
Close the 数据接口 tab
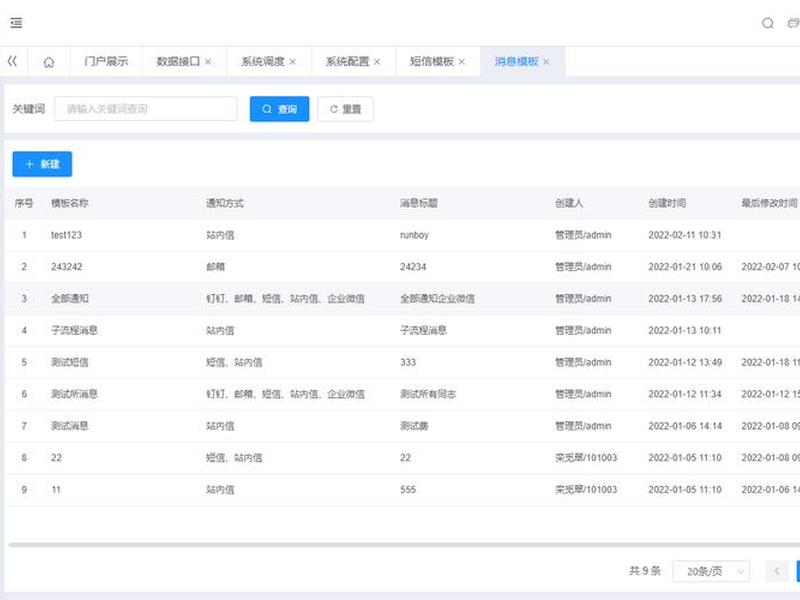pyautogui.click(x=208, y=62)
